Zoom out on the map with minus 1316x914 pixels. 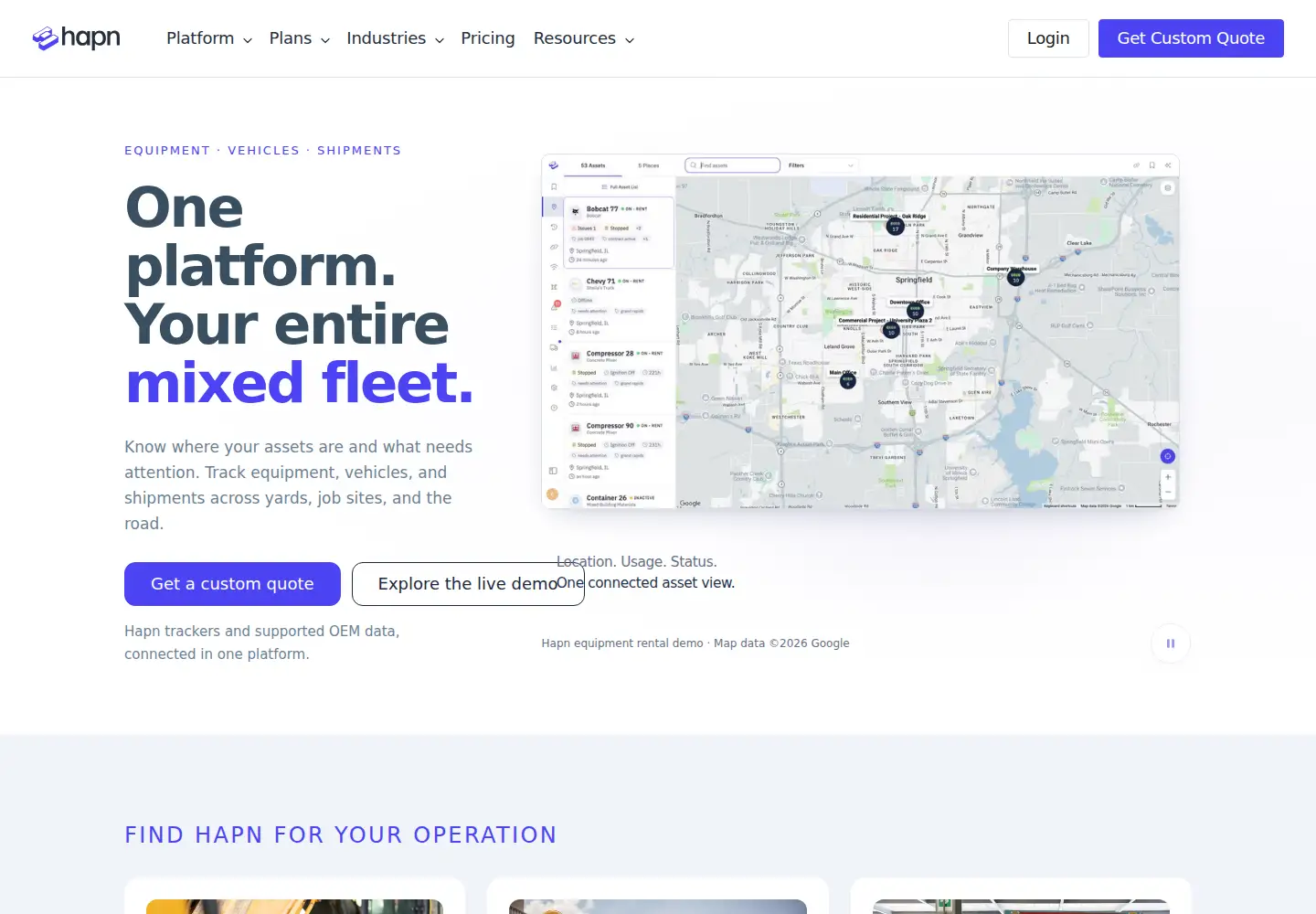coord(1168,493)
